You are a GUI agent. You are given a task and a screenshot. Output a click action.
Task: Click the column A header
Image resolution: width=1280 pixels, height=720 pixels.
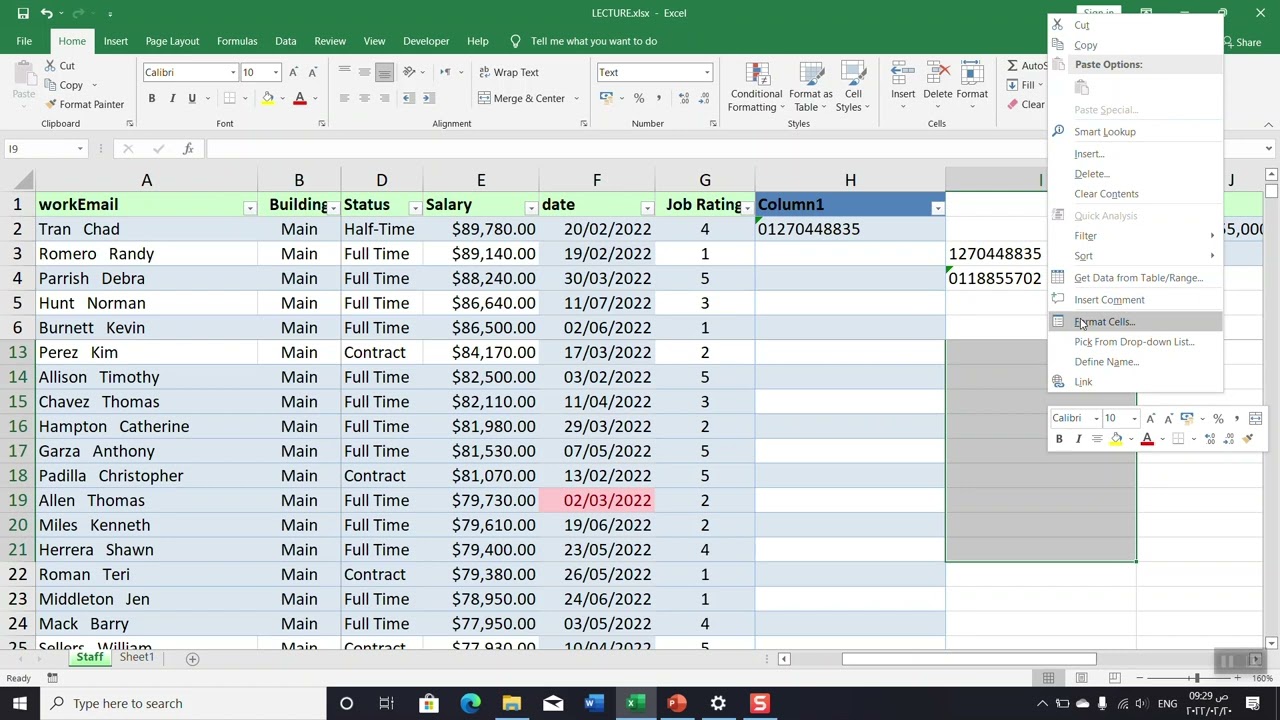click(146, 180)
